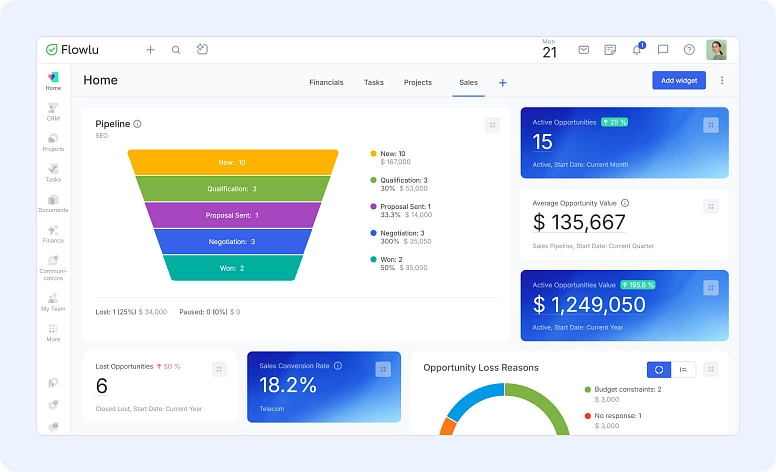The width and height of the screenshot is (776, 472).
Task: Select the Sales dashboard tab
Action: [x=468, y=82]
